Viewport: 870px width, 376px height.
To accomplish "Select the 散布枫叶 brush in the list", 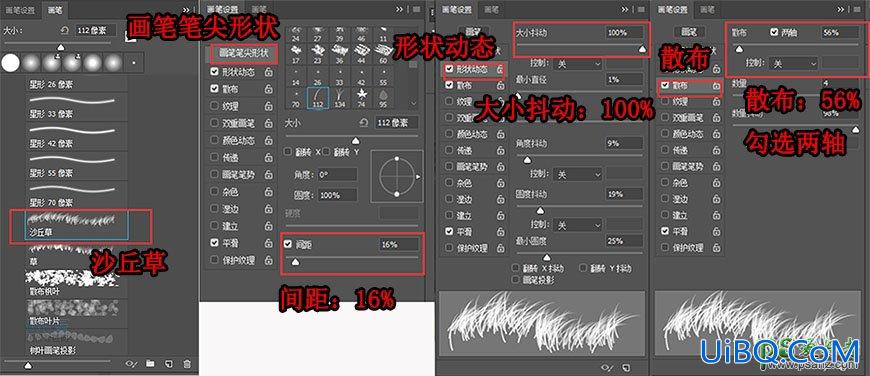I will [77, 283].
